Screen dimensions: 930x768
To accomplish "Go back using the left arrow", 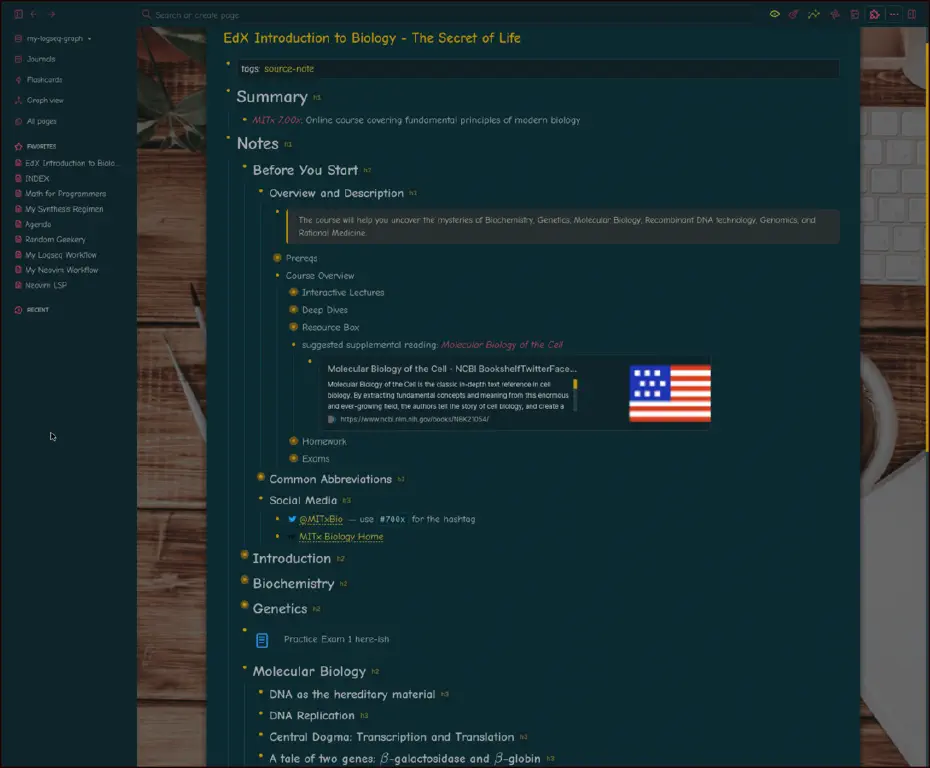I will tap(34, 14).
